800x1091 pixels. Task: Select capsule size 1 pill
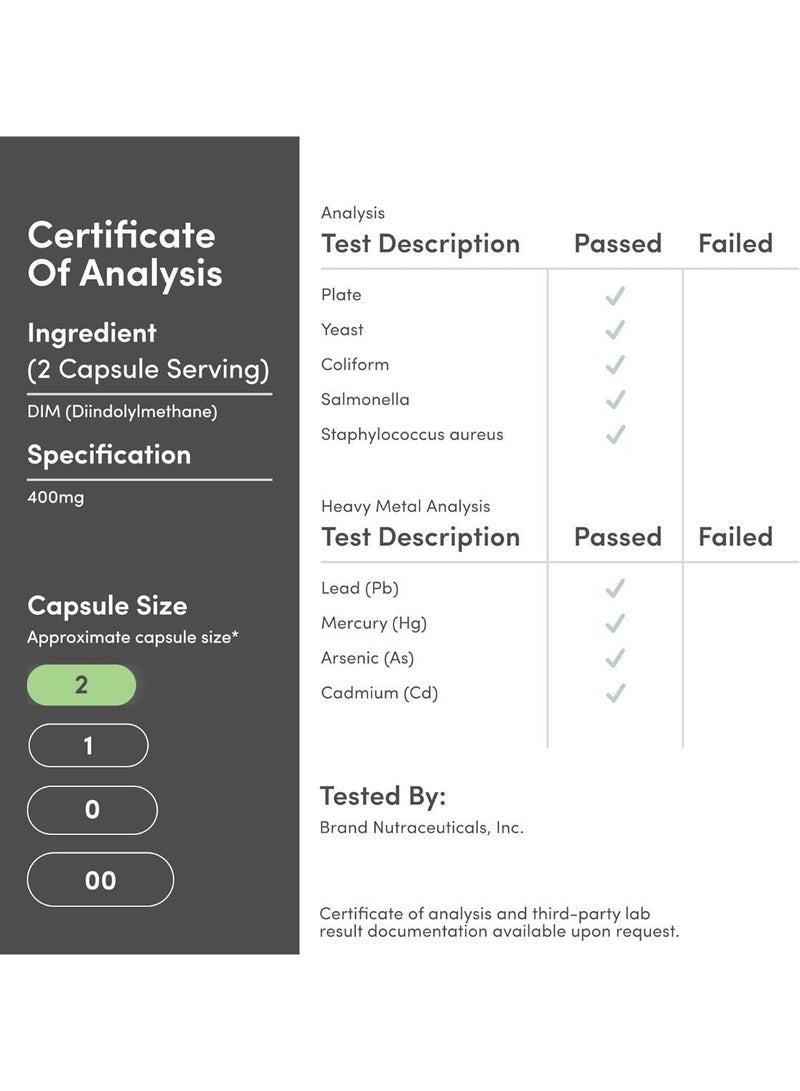tap(88, 745)
